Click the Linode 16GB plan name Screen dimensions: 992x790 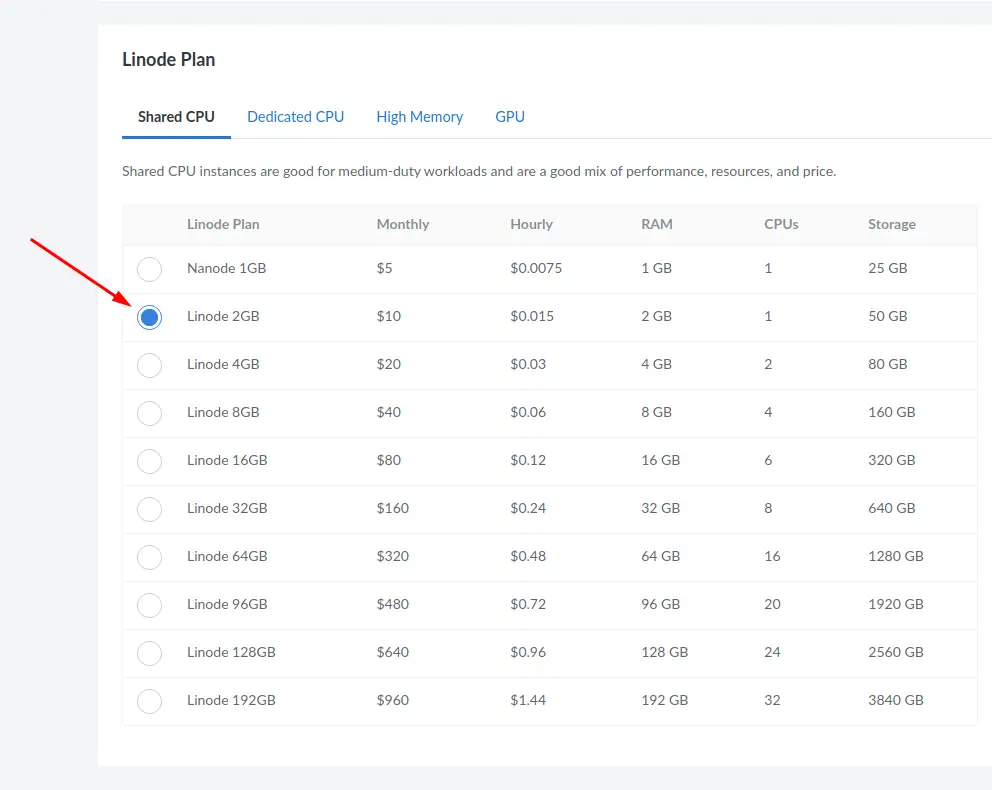click(227, 460)
